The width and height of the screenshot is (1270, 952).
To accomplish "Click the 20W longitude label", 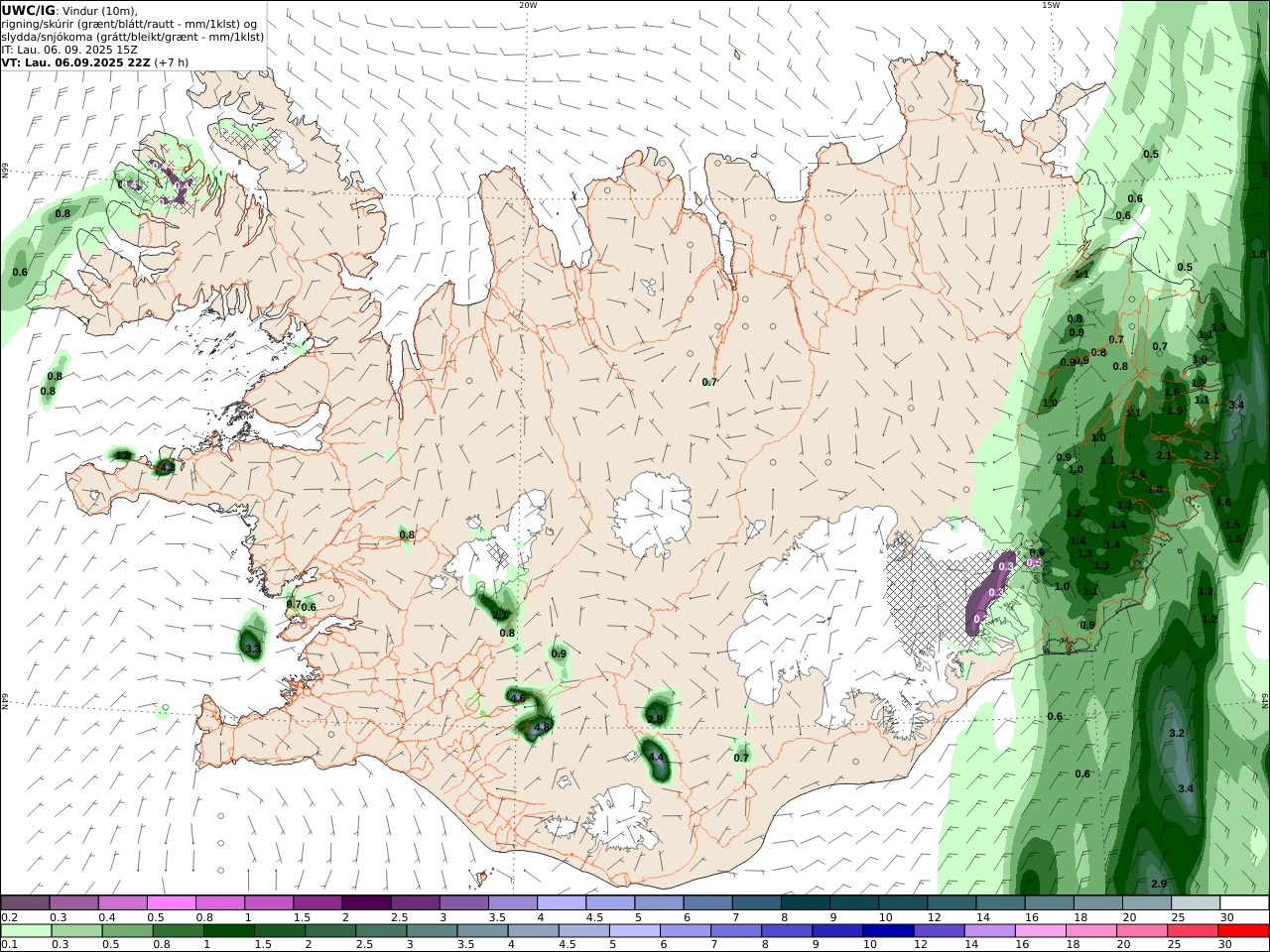I will [528, 5].
